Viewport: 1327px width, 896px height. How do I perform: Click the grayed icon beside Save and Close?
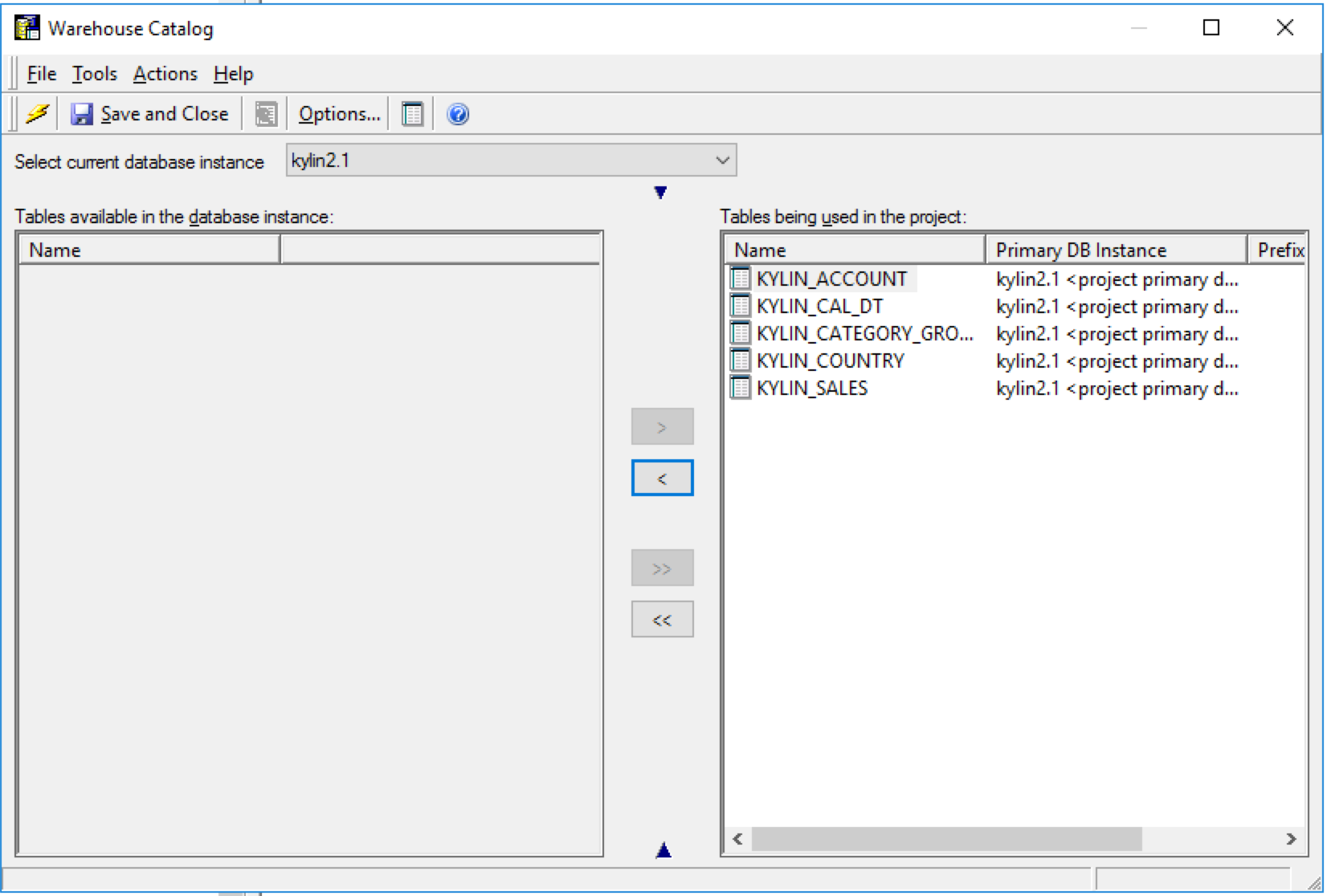pos(266,114)
